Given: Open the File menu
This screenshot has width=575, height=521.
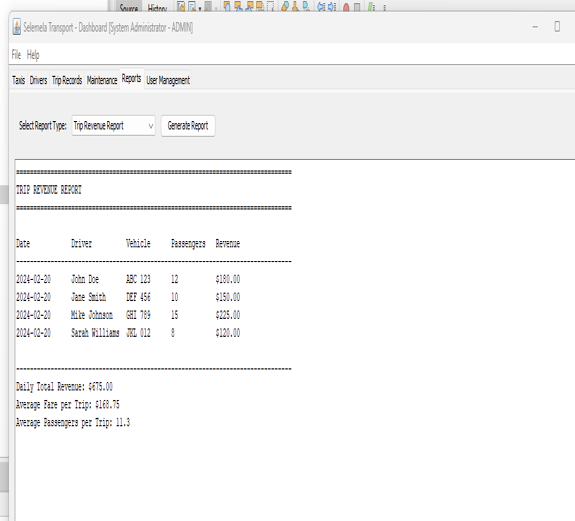Looking at the screenshot, I should [x=16, y=55].
